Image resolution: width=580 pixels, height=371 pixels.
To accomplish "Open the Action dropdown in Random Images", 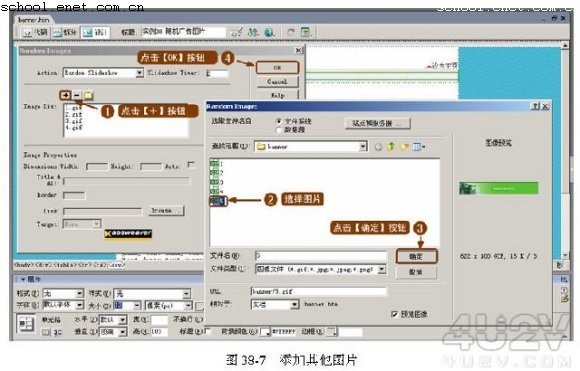I will pyautogui.click(x=103, y=73).
